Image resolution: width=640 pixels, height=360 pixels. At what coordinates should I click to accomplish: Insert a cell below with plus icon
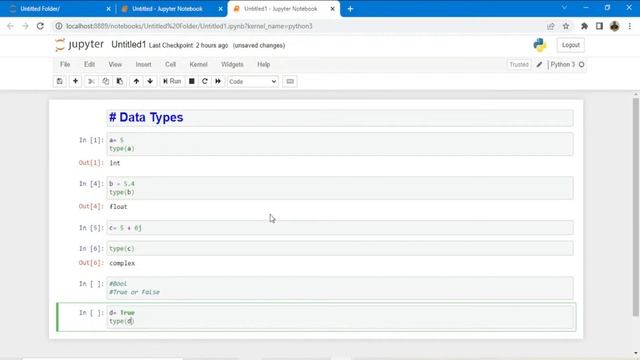point(76,81)
